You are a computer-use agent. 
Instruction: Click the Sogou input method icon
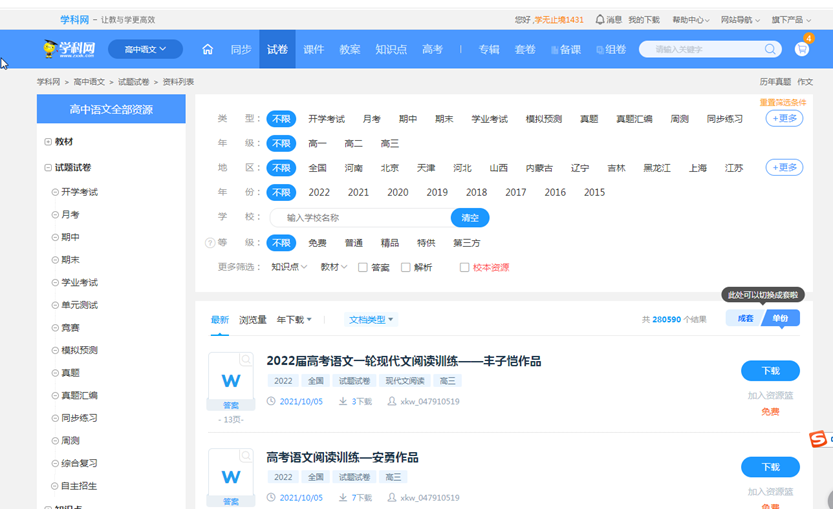tap(818, 439)
